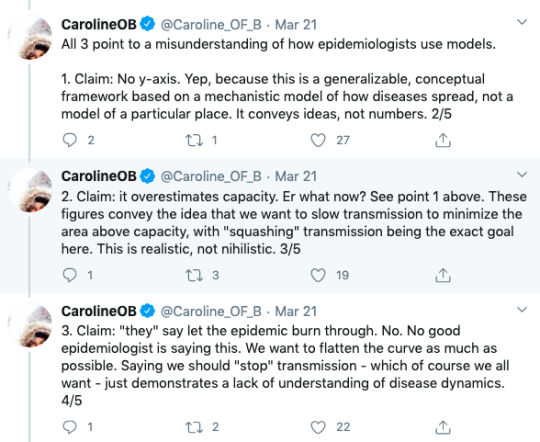
Task: Like the tweet with 19 likes
Action: click(x=318, y=275)
